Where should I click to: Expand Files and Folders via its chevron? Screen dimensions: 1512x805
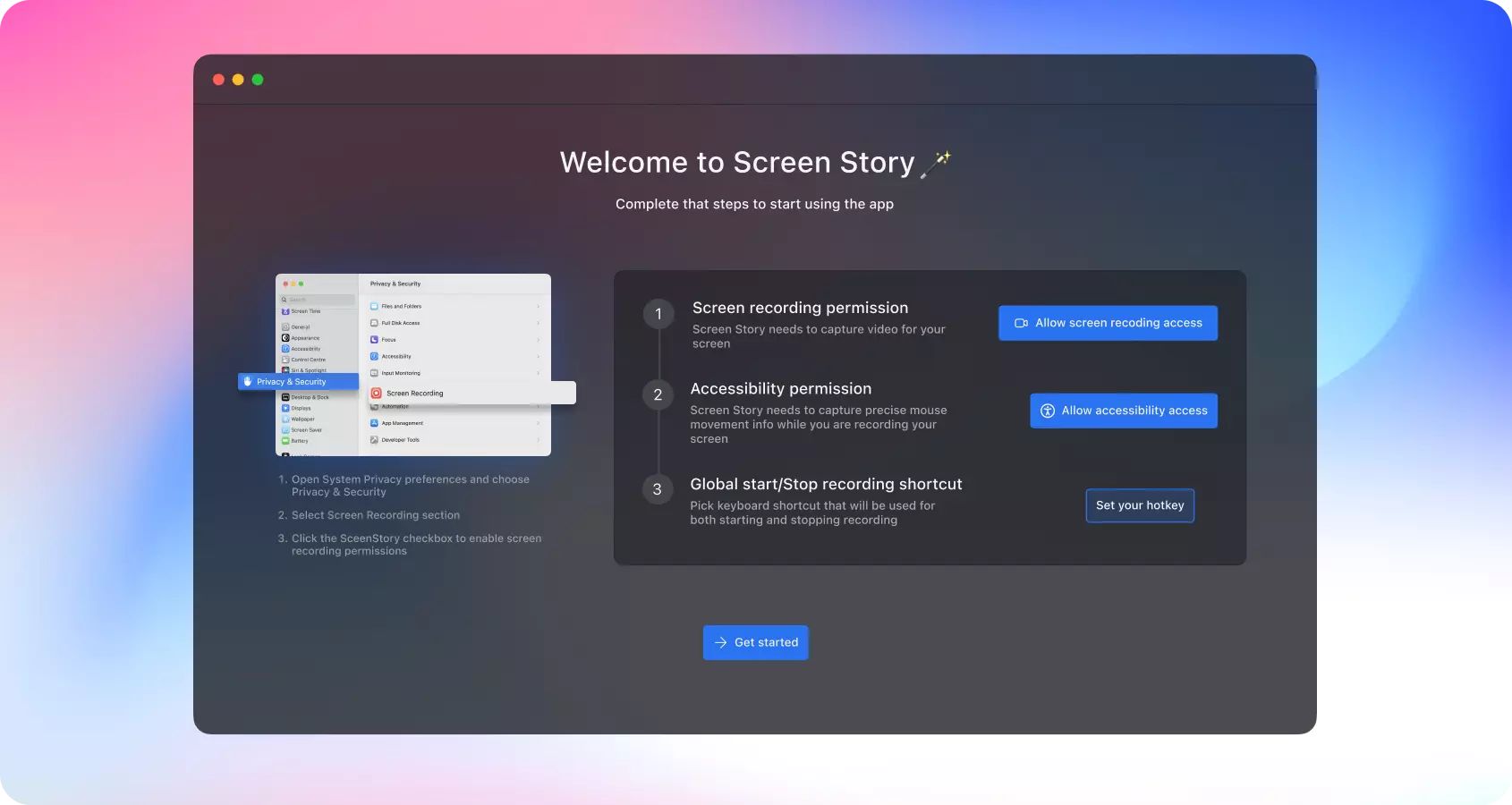[539, 306]
